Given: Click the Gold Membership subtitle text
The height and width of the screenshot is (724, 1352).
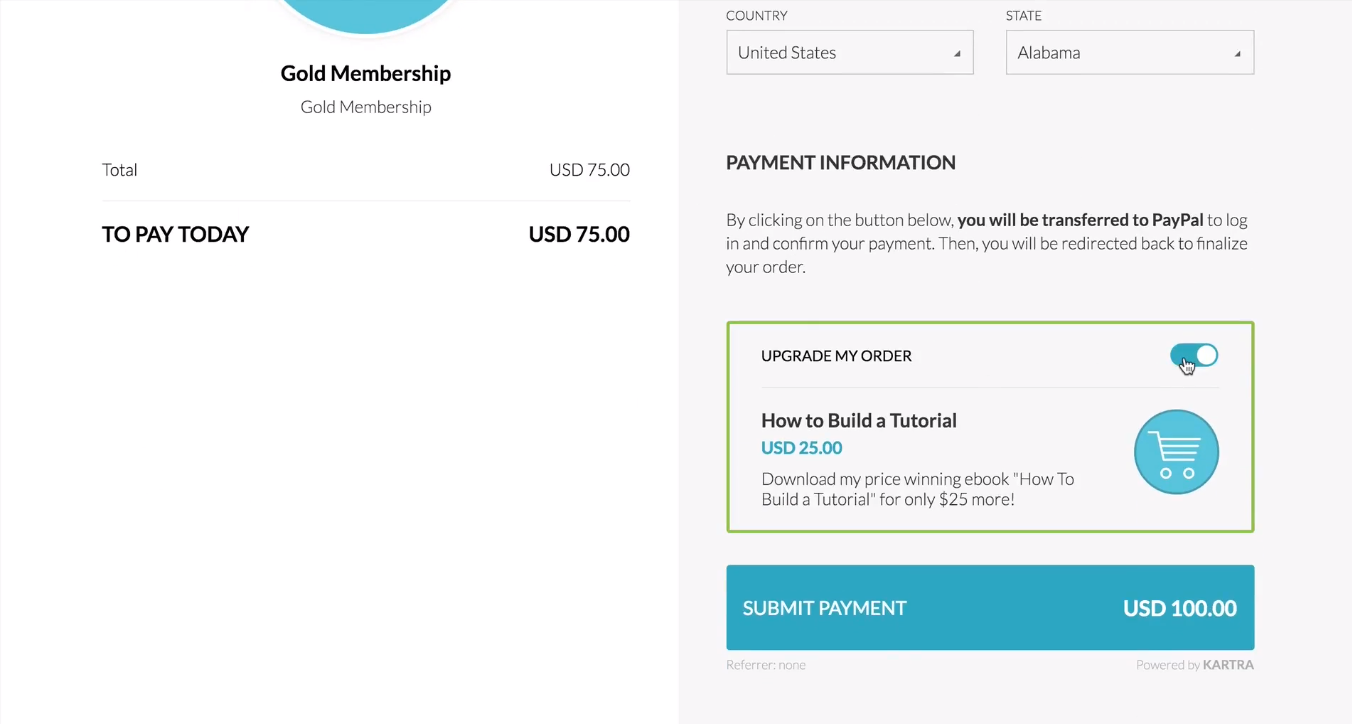Looking at the screenshot, I should coord(365,107).
